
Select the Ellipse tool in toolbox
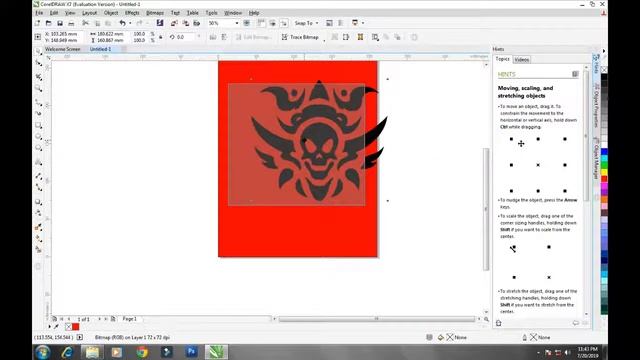38,137
